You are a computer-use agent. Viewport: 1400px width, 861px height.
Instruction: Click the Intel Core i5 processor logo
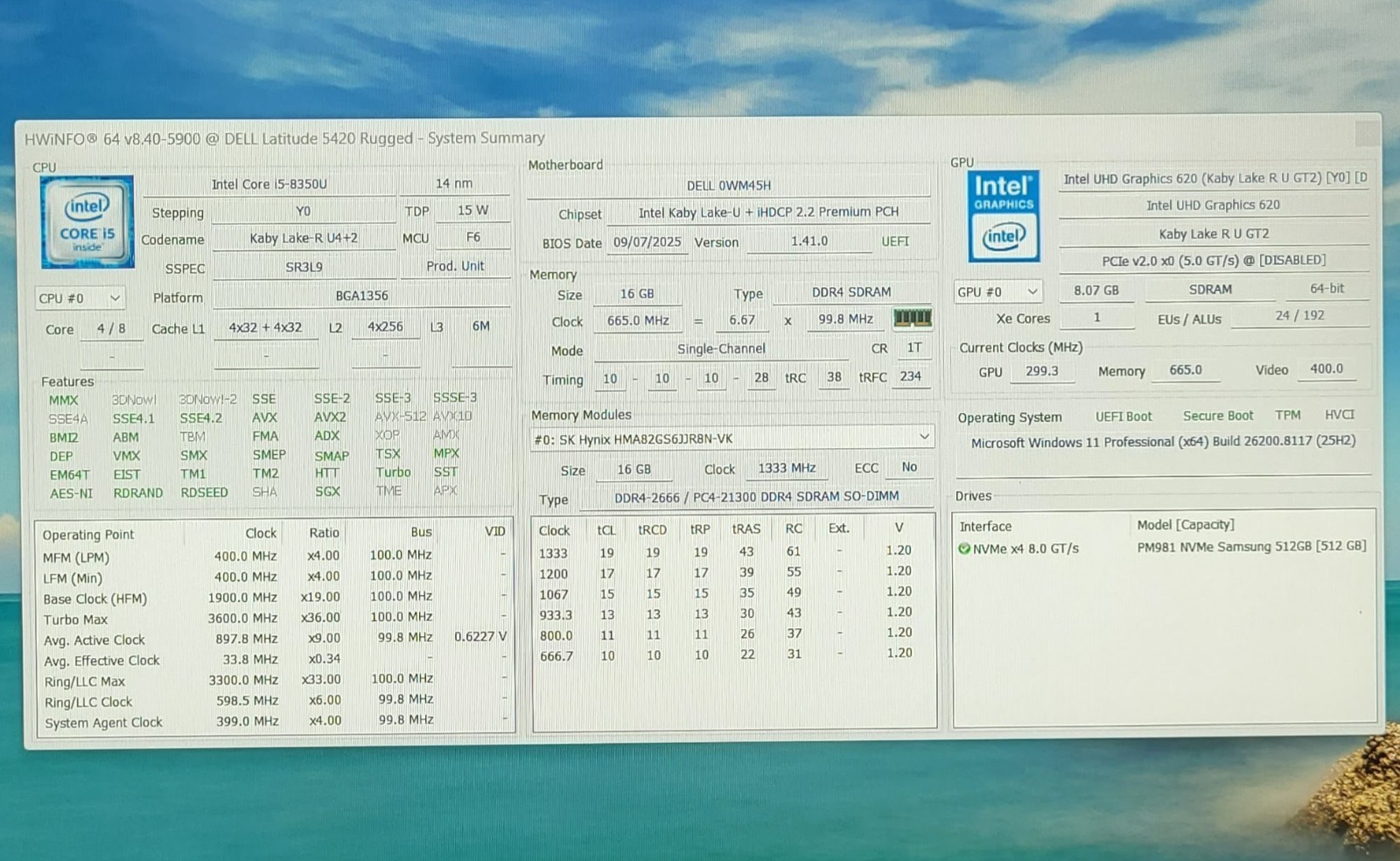(x=87, y=221)
